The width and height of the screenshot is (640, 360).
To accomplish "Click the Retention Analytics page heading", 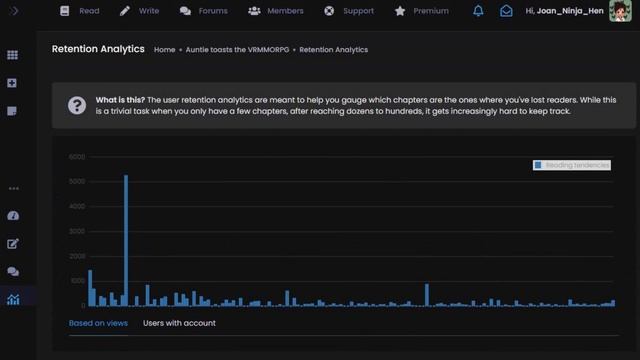I will 98,49.
